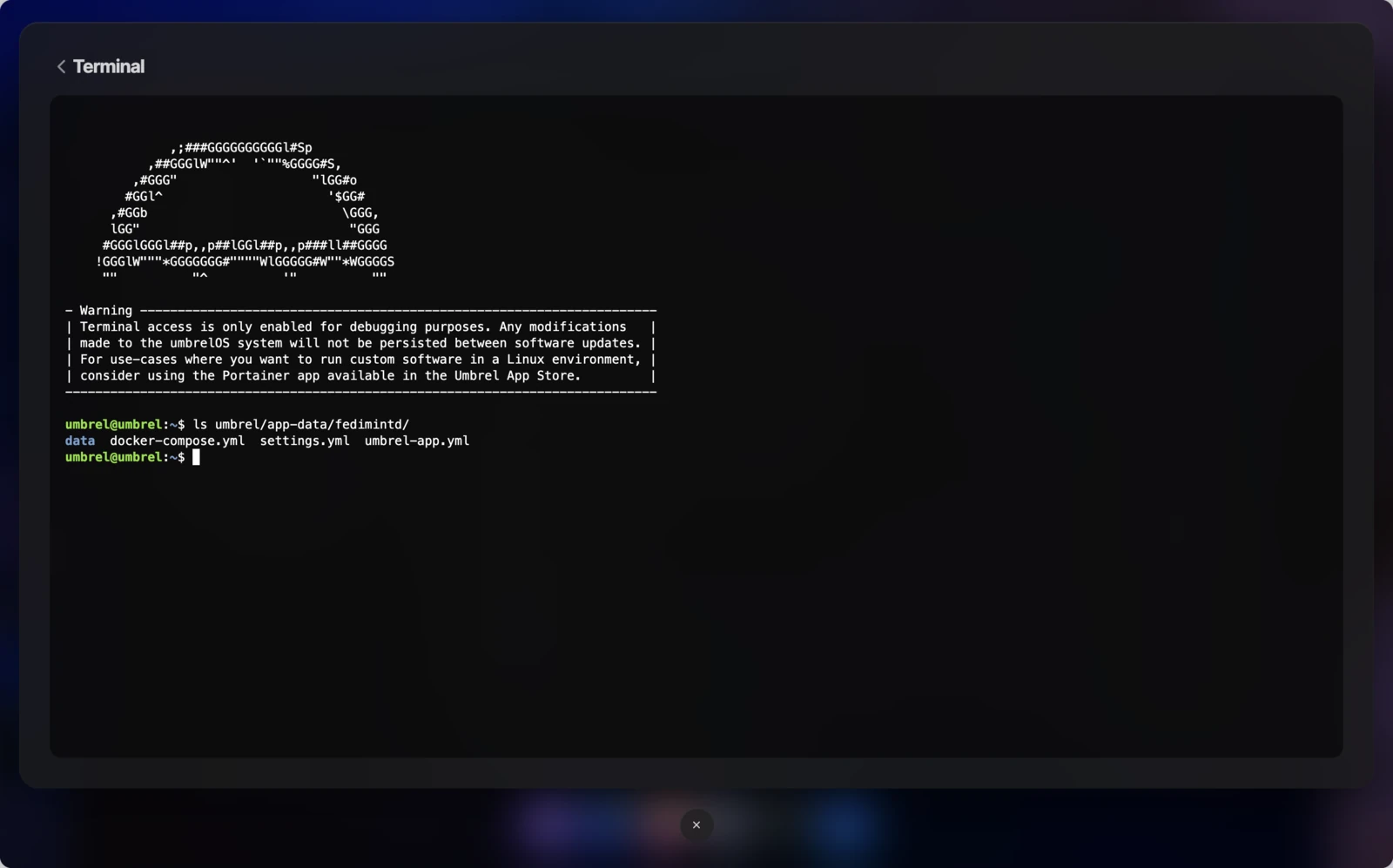Click the settings.yml filename
The height and width of the screenshot is (868, 1393).
(x=304, y=441)
